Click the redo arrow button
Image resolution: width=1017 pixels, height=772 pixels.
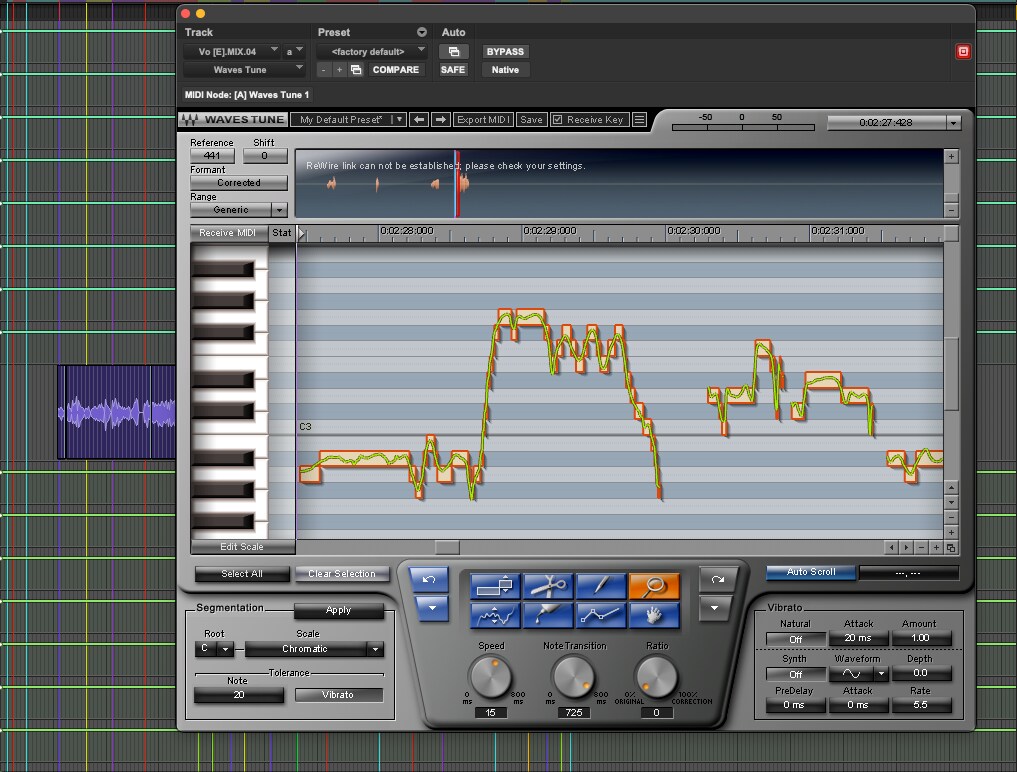717,579
